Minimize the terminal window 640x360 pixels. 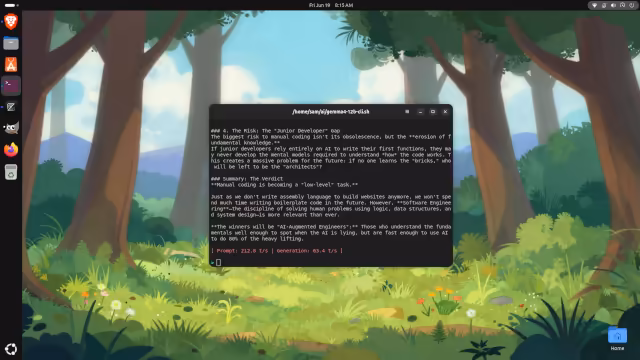pyautogui.click(x=420, y=111)
